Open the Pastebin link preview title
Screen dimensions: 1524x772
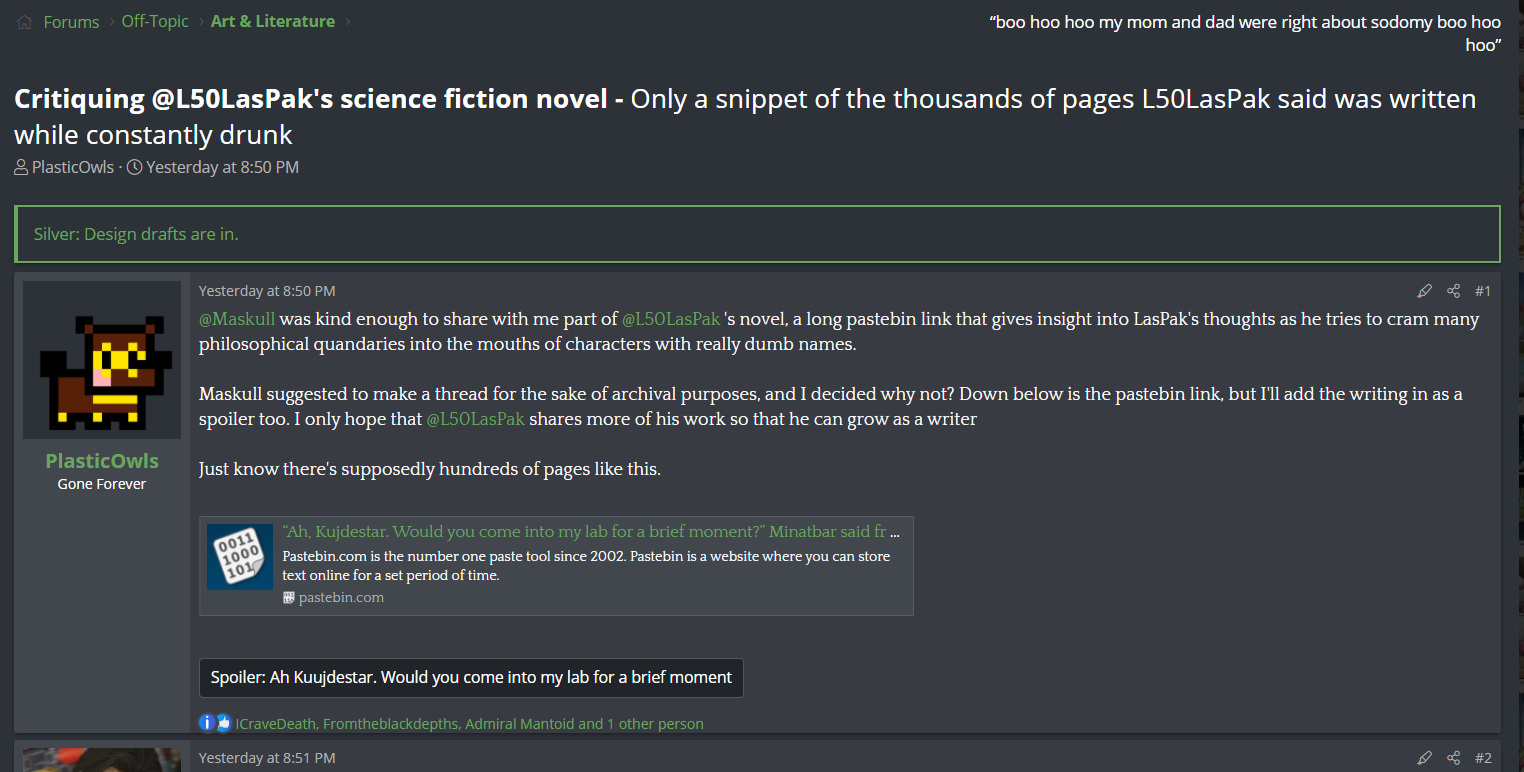pyautogui.click(x=590, y=532)
